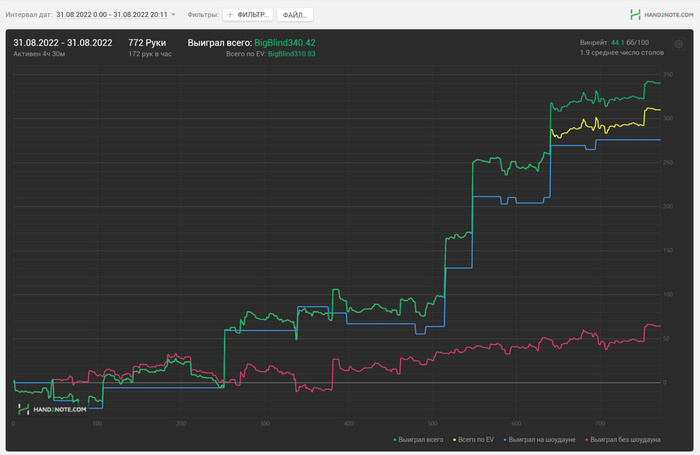
Task: Click the Hand2Note logo top right
Action: point(662,15)
